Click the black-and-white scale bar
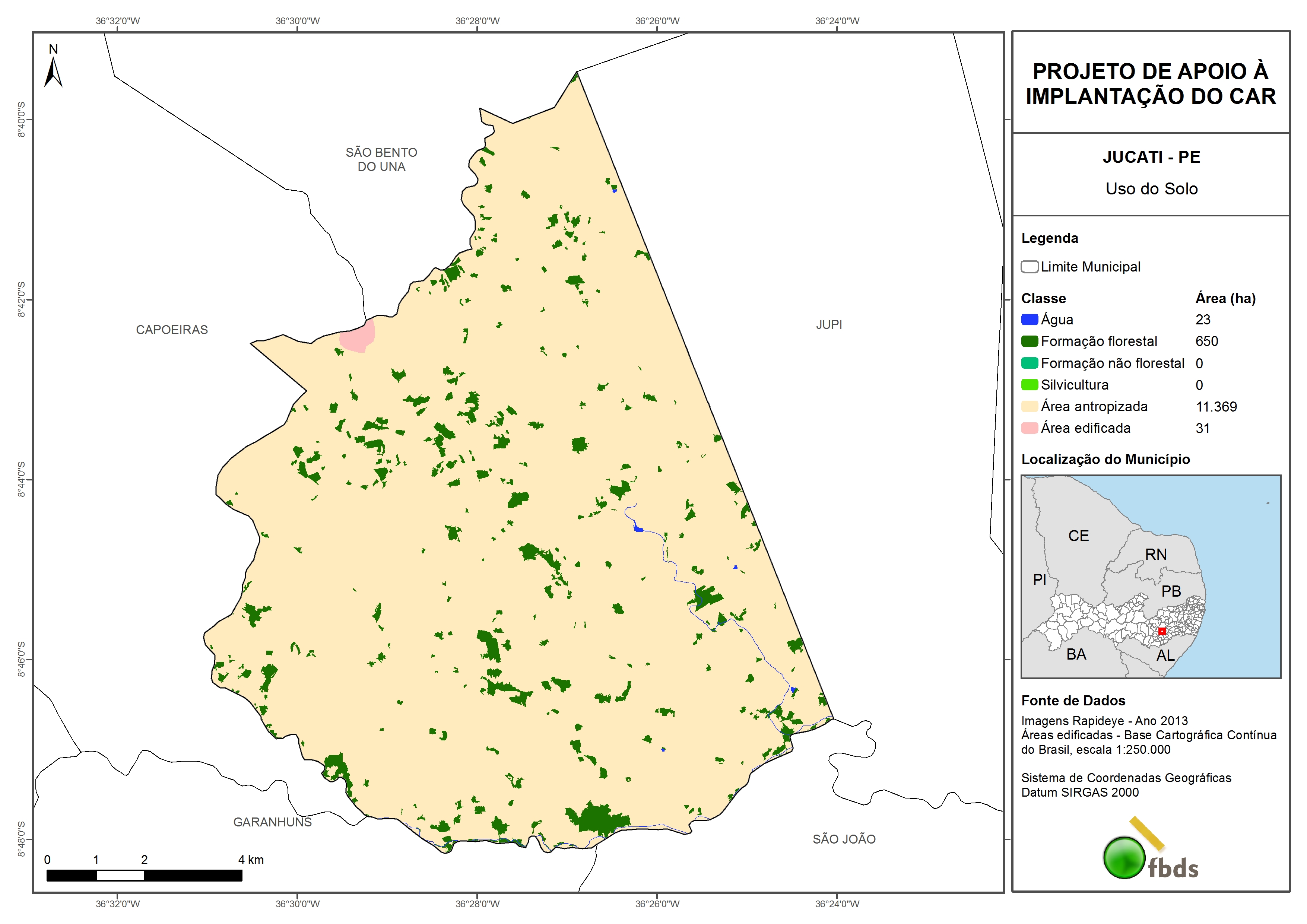Screen dimensions: 1307x924 pyautogui.click(x=144, y=875)
